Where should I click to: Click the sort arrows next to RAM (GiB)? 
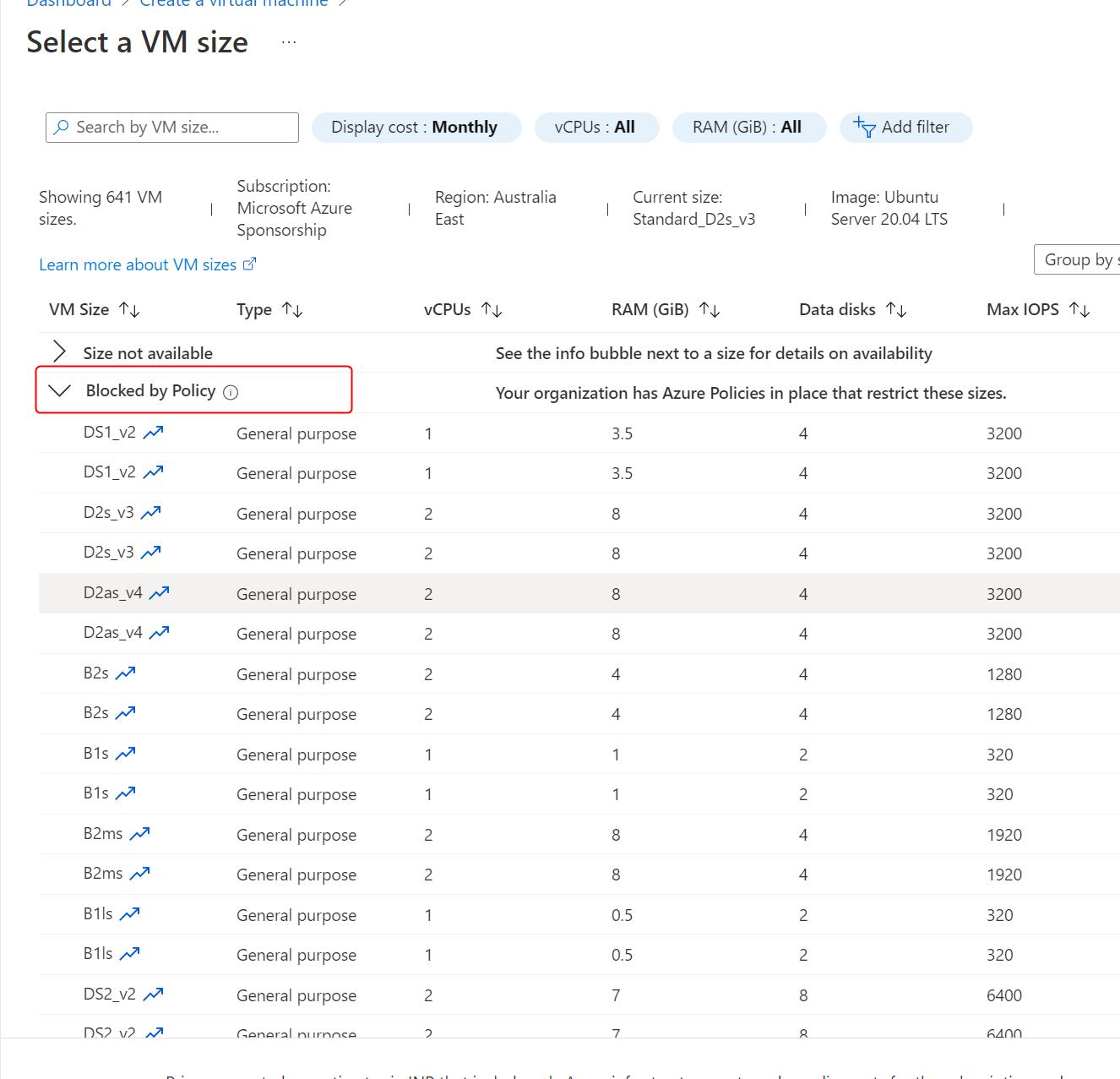pos(710,310)
